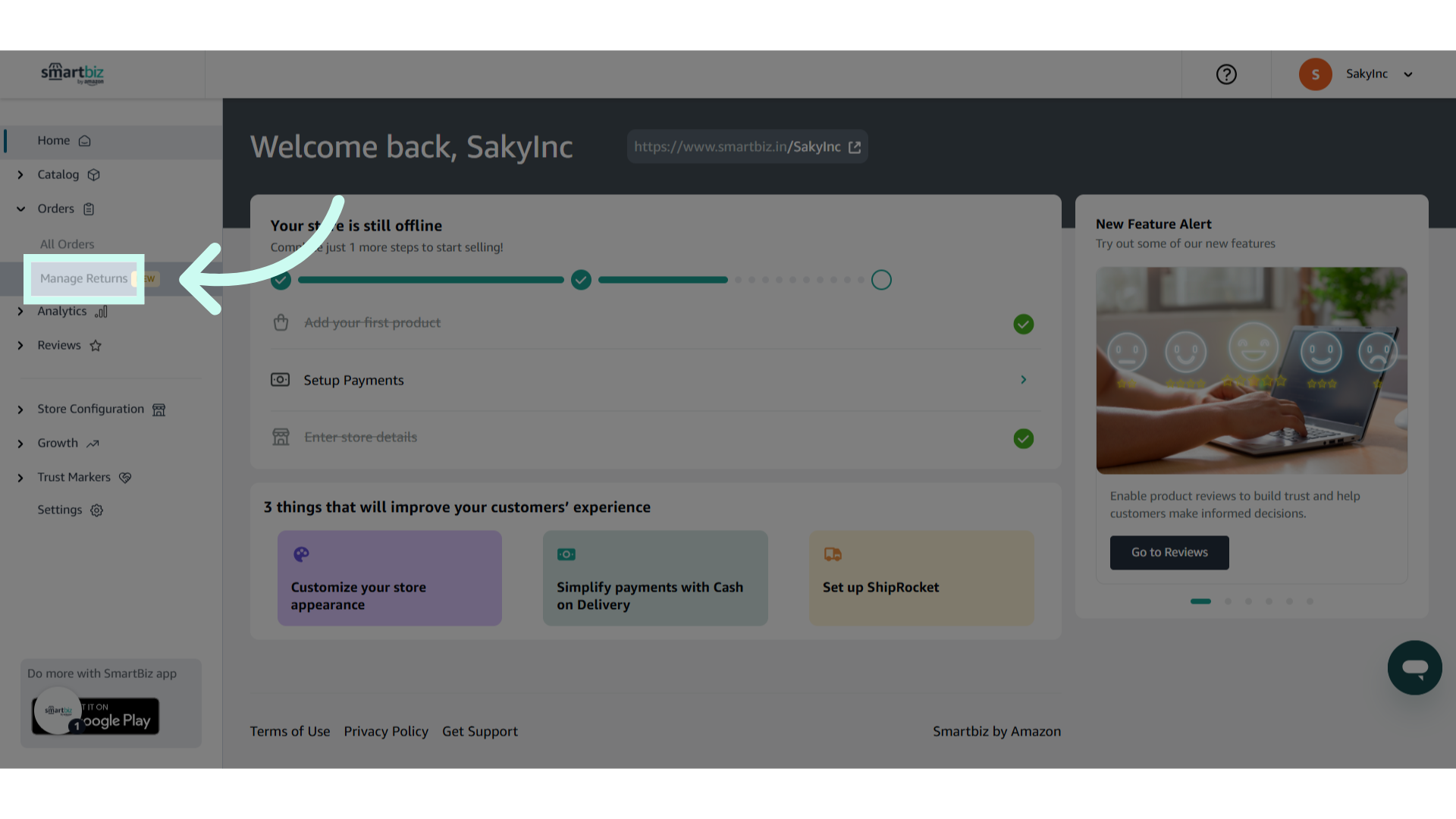
Task: Open Settings in the sidebar
Action: click(60, 510)
